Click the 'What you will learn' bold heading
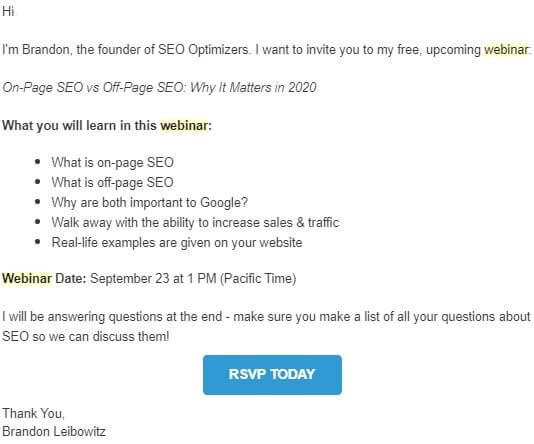534x444 pixels. [x=107, y=125]
